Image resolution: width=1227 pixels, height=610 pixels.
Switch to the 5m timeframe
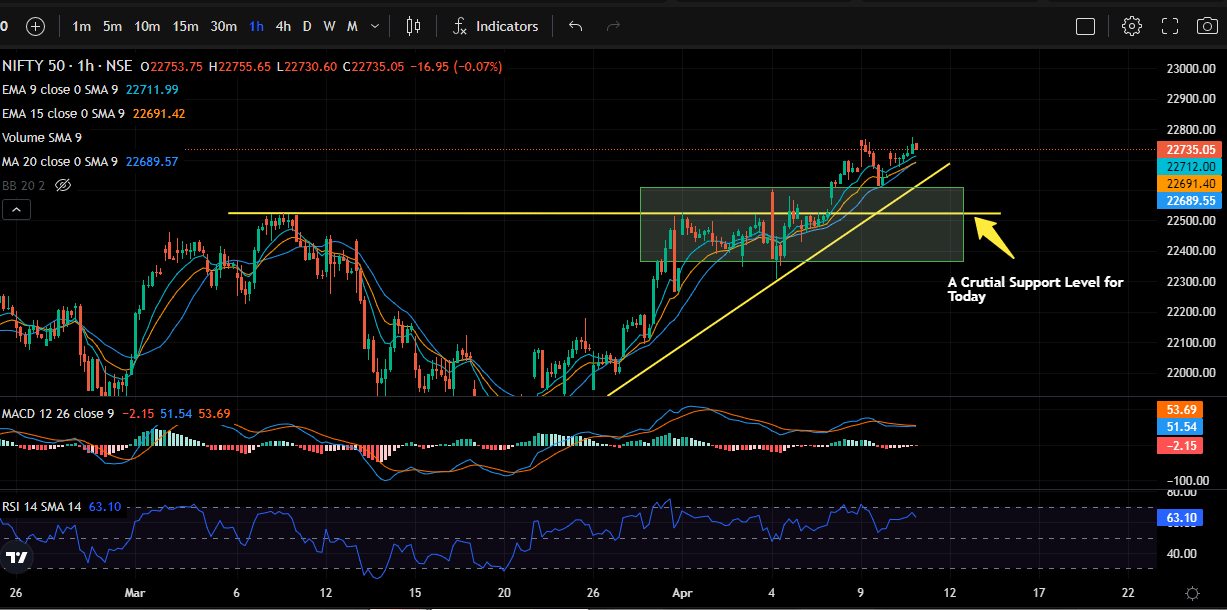(113, 26)
